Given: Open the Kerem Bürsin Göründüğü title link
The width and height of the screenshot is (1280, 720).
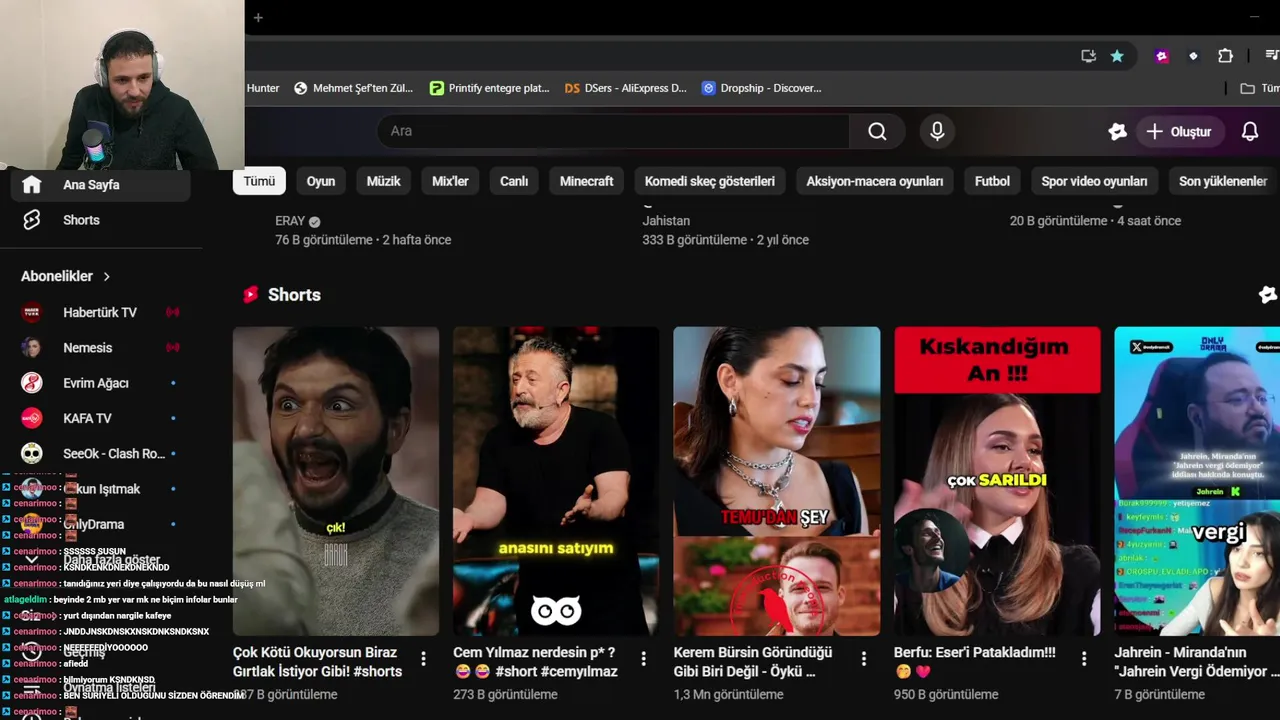Looking at the screenshot, I should 753,662.
